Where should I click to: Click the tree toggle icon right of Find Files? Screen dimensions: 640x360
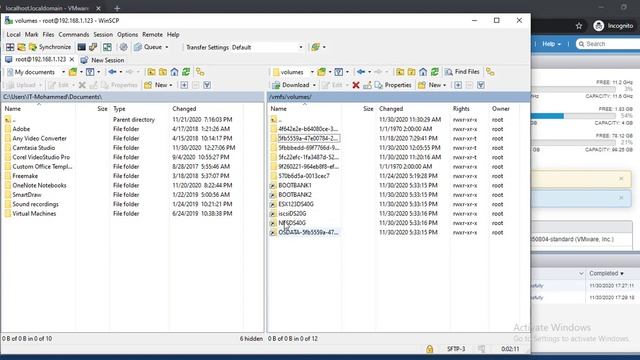click(x=490, y=72)
